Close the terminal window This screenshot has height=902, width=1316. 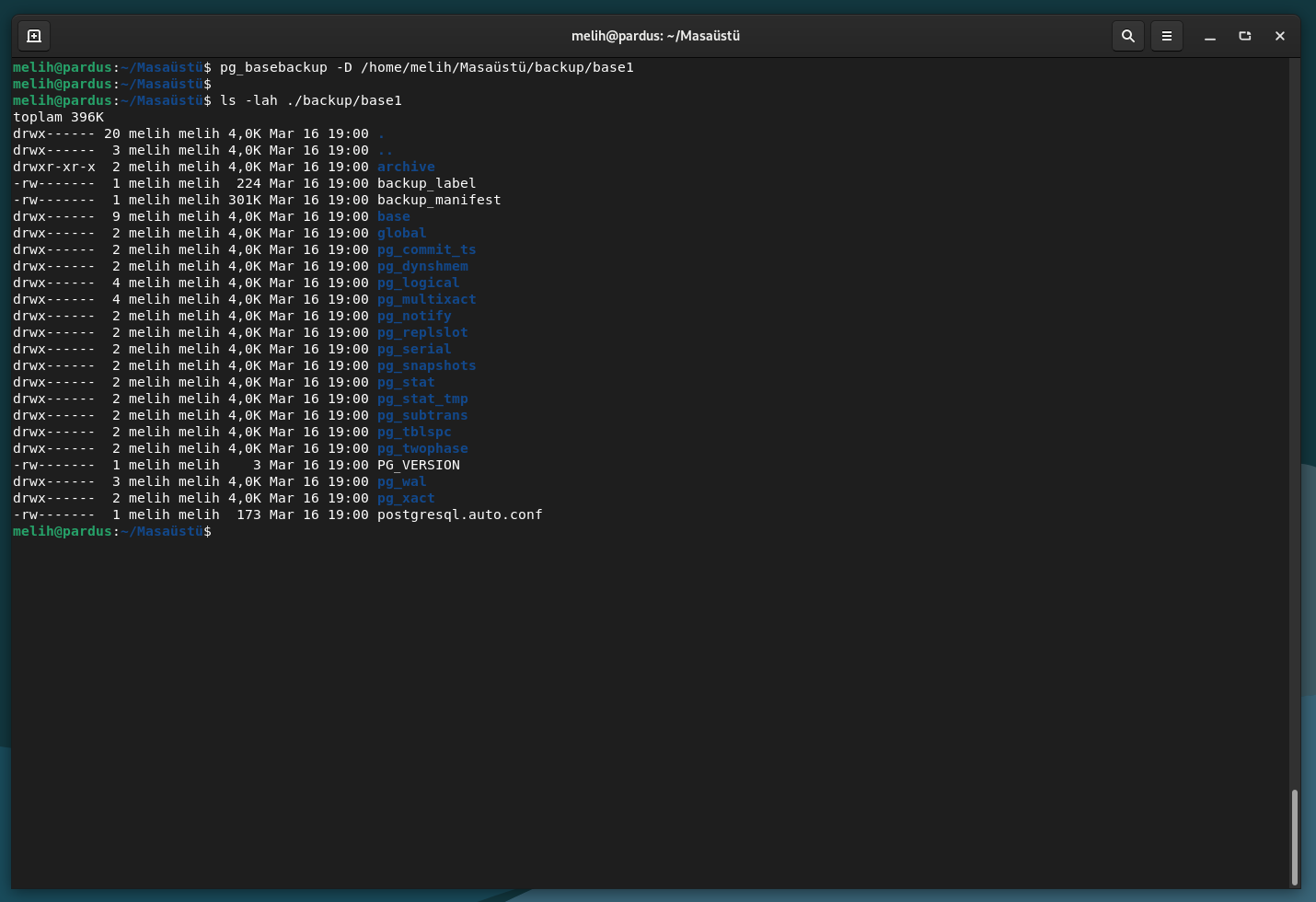[x=1280, y=36]
